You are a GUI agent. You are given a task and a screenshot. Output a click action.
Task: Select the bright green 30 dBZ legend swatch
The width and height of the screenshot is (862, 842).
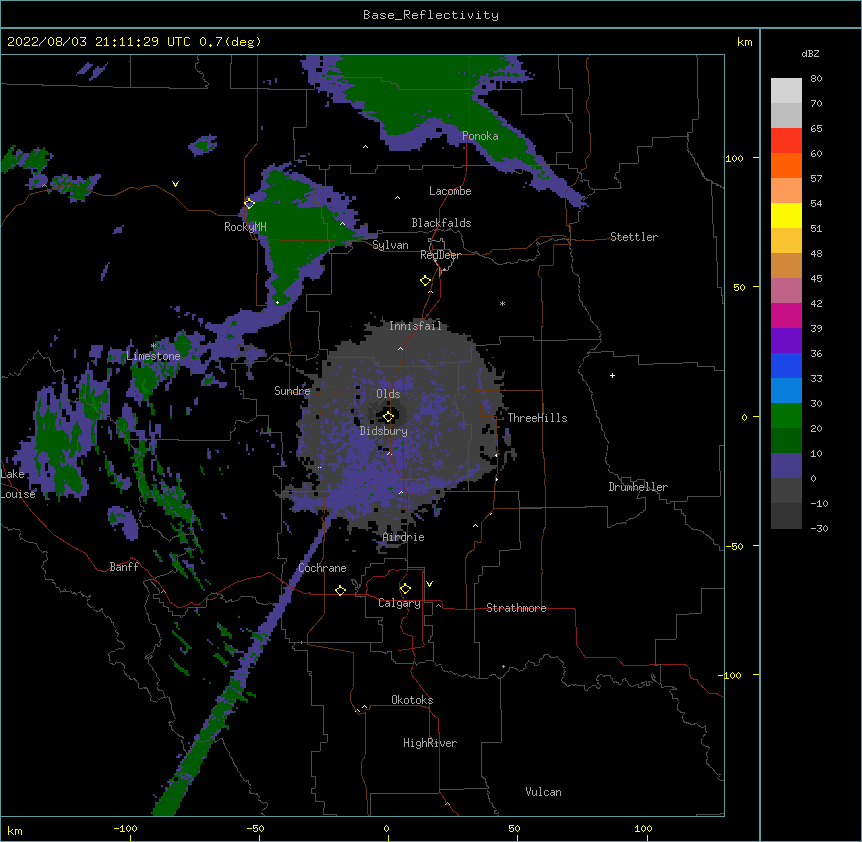point(786,416)
